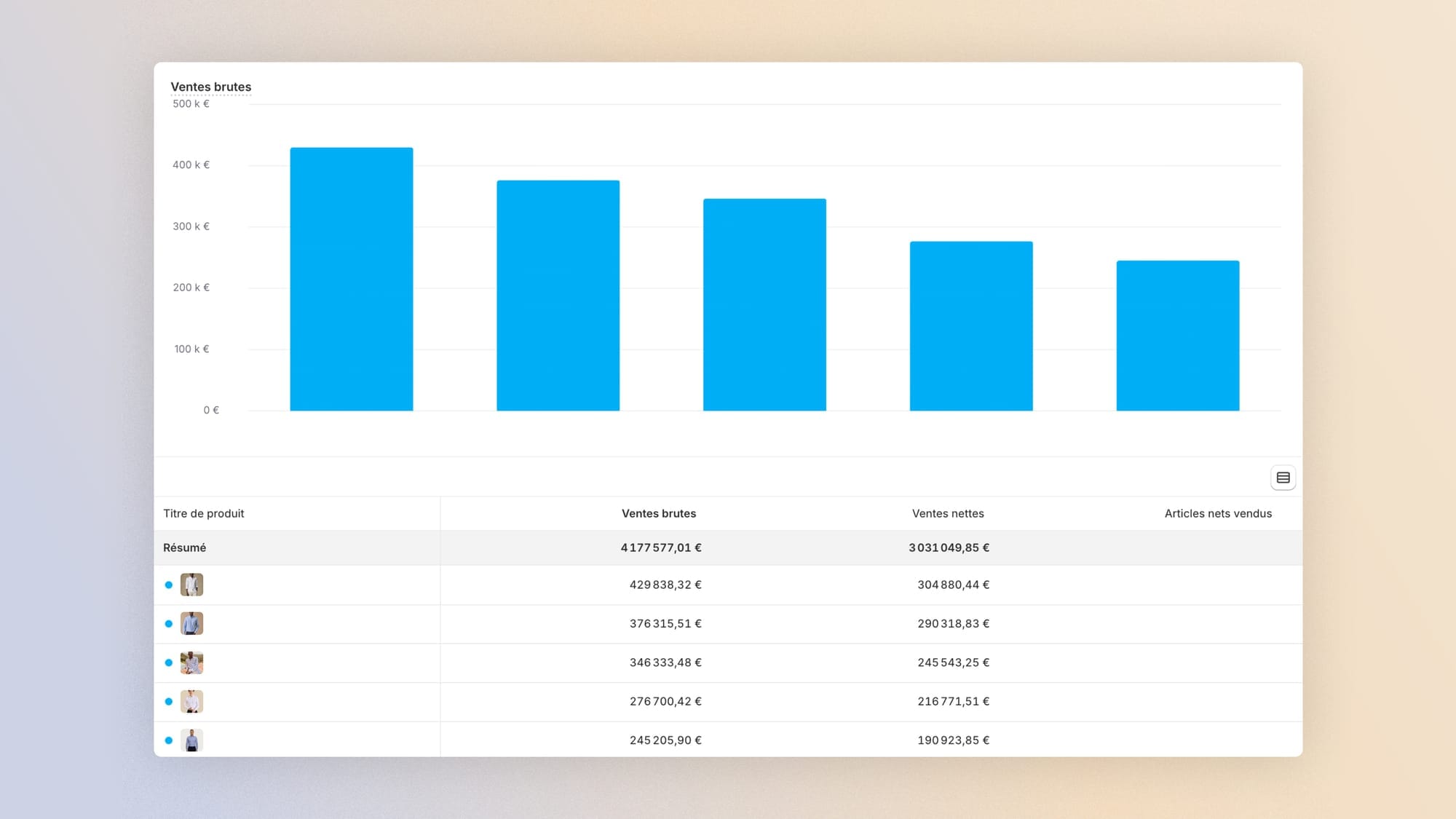Screen dimensions: 1456x819
Task: Click the 400 k € axis label
Action: pos(191,165)
